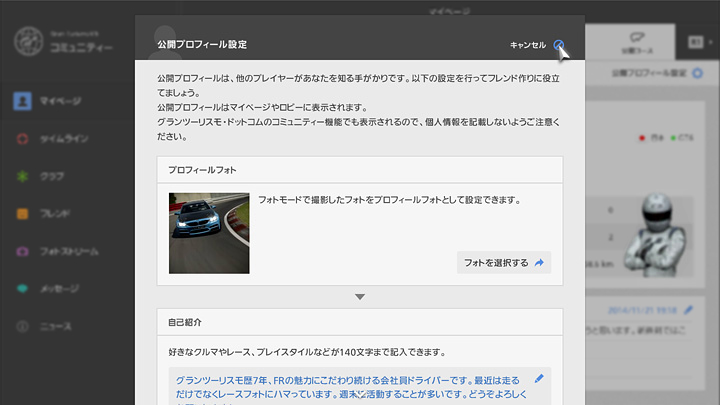Open the Photo Stream sidebar icon
720x405 pixels.
point(22,251)
